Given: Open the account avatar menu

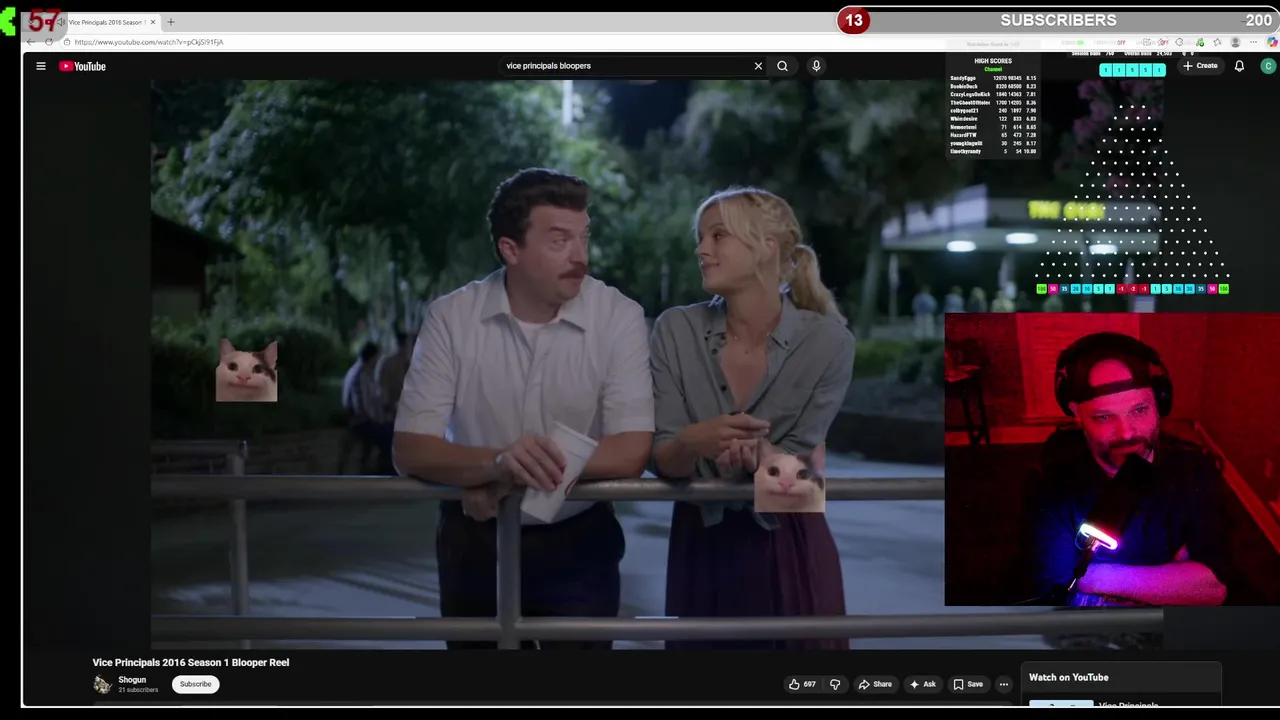Looking at the screenshot, I should (1268, 66).
